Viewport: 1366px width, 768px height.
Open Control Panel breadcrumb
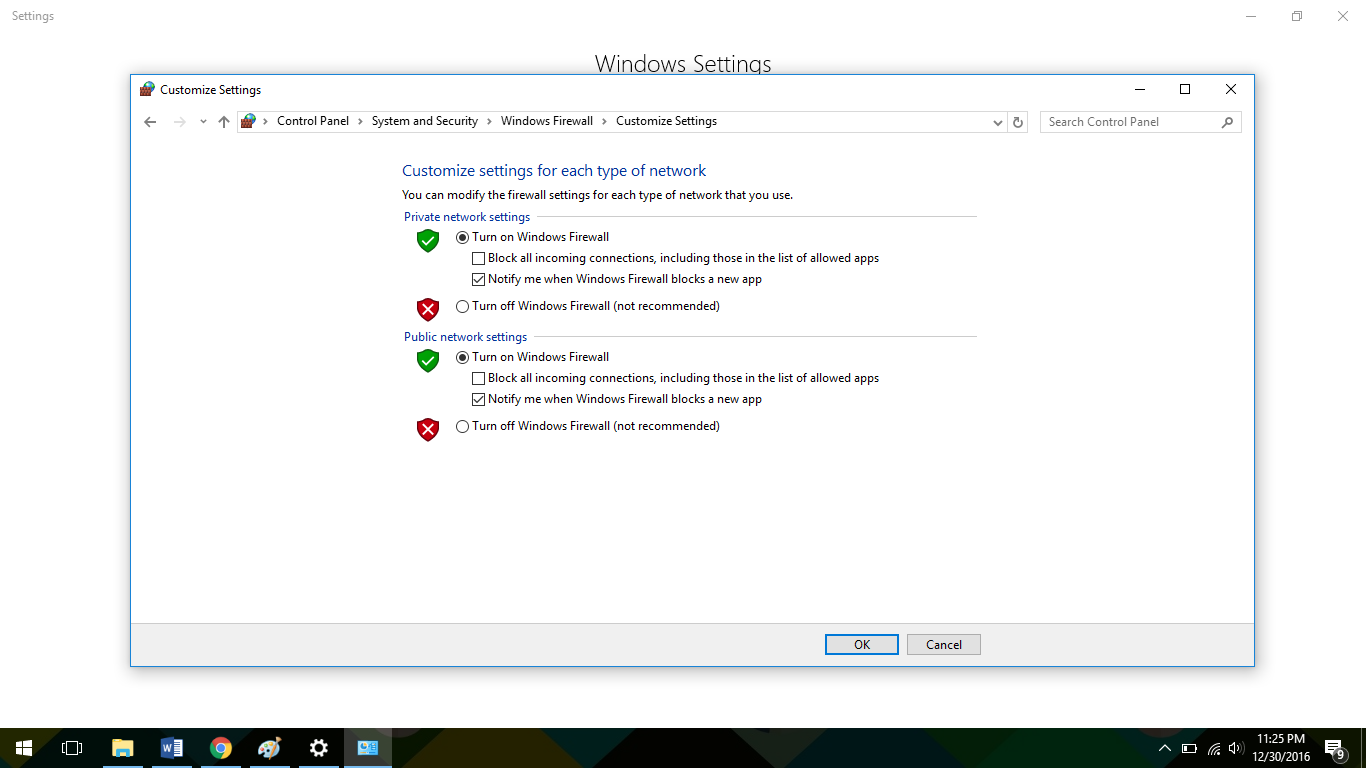(x=313, y=121)
